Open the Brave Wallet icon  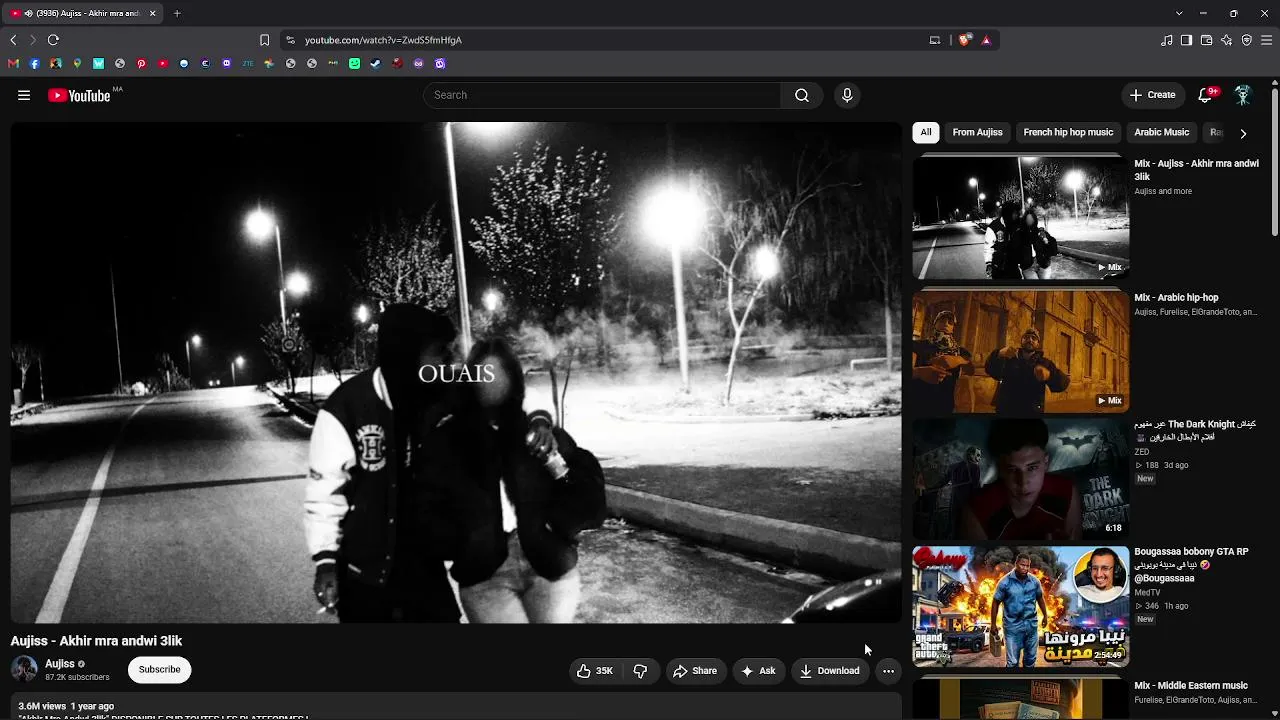1206,40
